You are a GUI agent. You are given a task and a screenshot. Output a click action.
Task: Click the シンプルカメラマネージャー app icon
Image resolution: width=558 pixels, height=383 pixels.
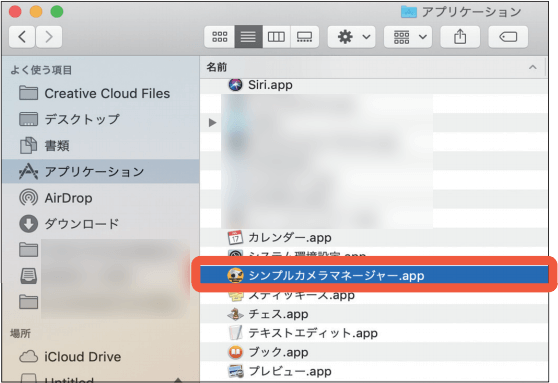coord(235,276)
